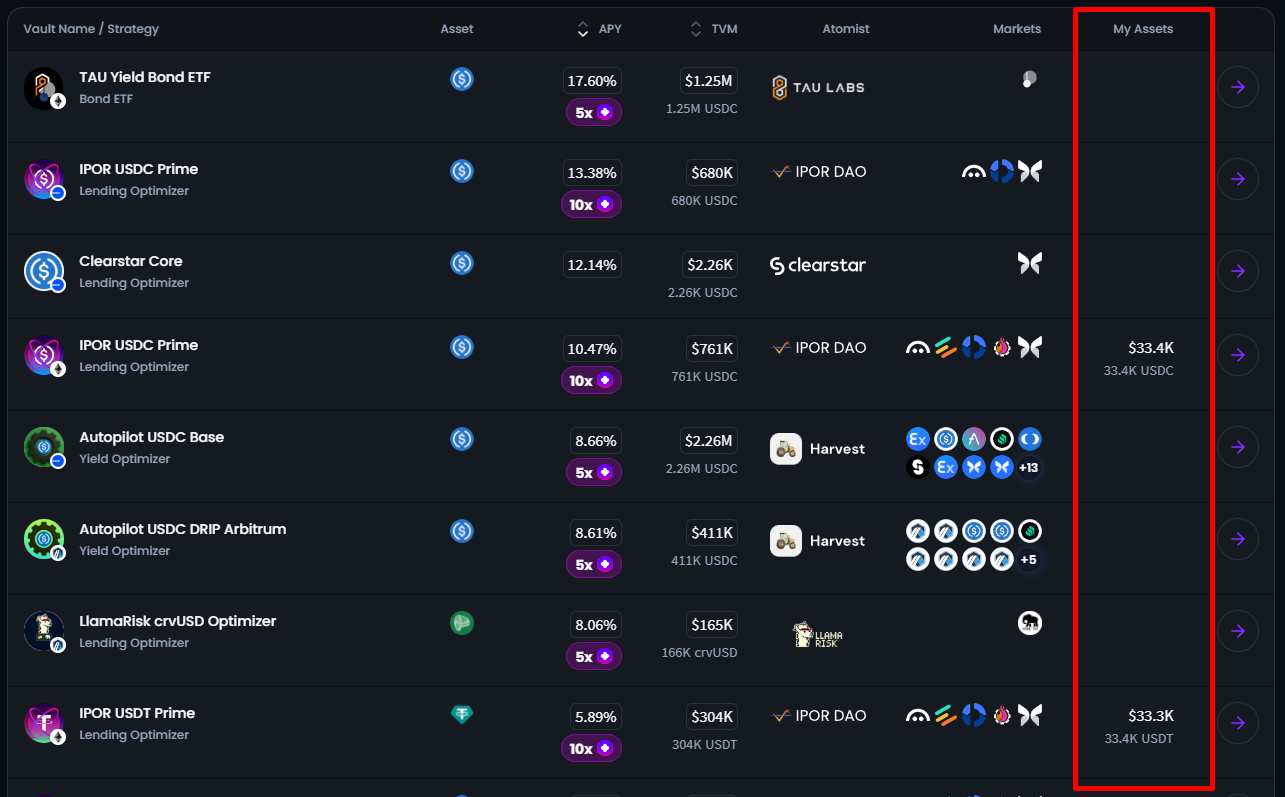Image resolution: width=1285 pixels, height=797 pixels.
Task: Click the Autopilot USDC DRIP Arbitrum vault logo
Action: click(x=44, y=539)
